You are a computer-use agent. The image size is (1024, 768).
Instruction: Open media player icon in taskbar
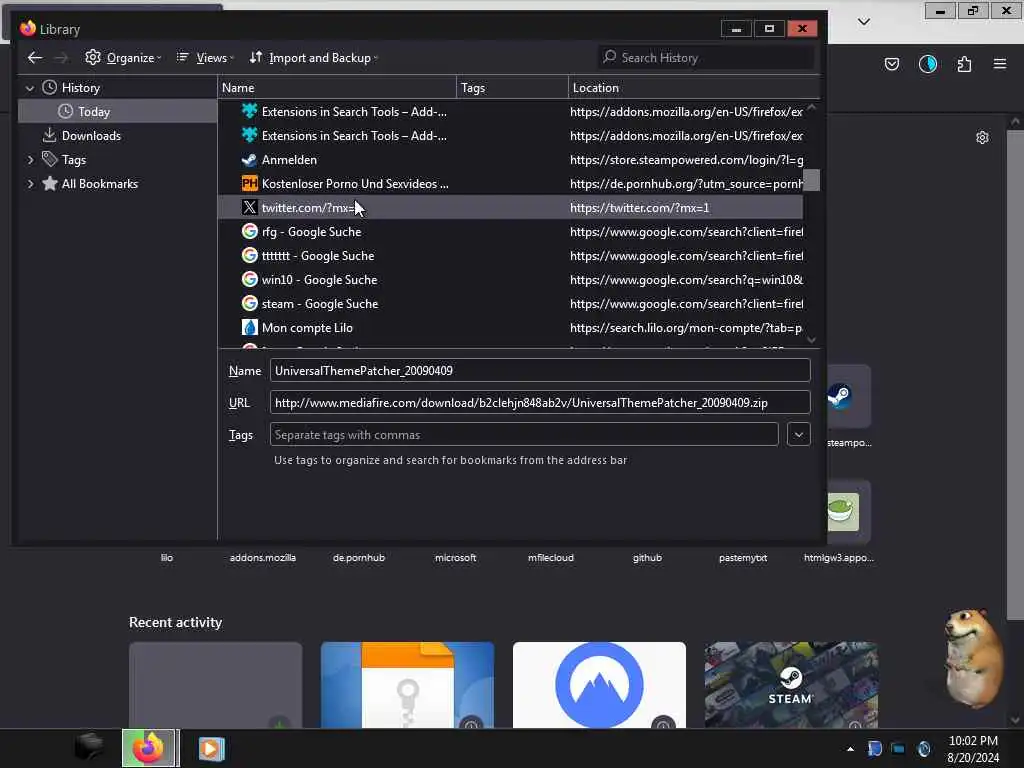click(211, 748)
